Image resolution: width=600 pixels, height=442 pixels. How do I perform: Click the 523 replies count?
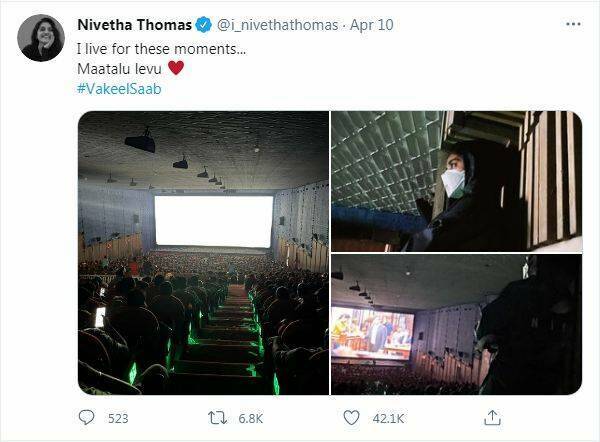pos(118,418)
